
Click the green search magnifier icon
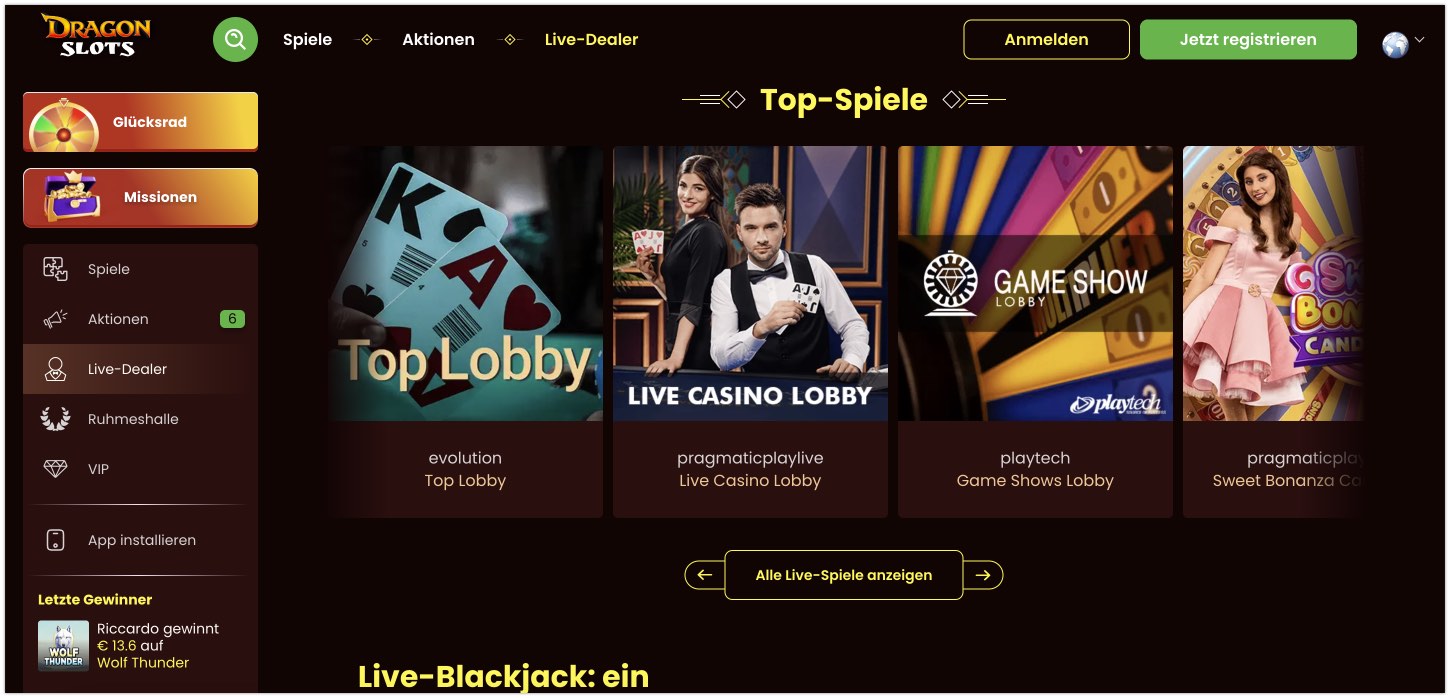(x=235, y=40)
